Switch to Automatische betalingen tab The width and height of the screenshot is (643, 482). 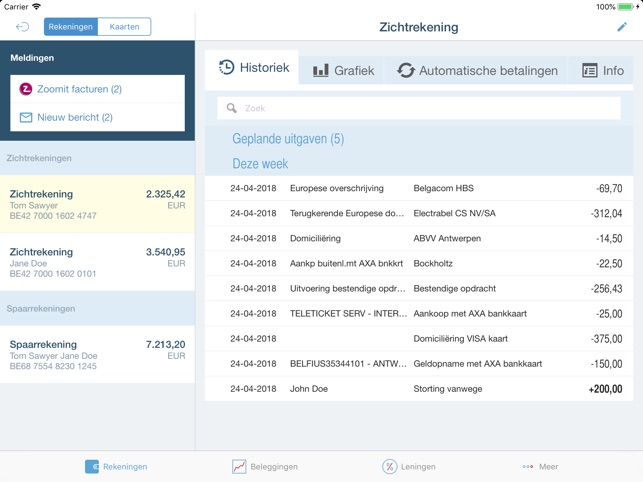point(477,70)
